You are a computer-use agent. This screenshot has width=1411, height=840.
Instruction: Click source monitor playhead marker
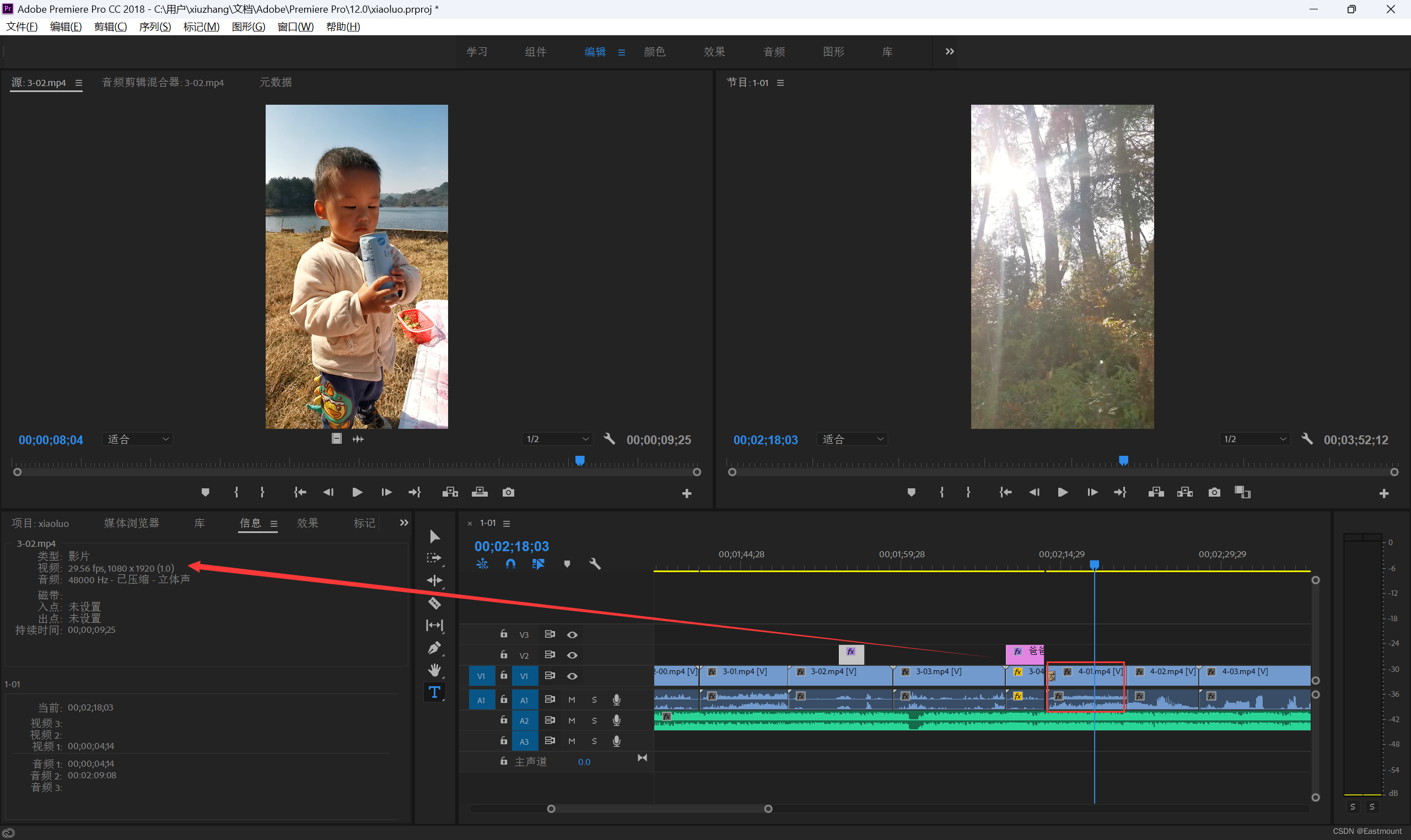click(x=580, y=460)
